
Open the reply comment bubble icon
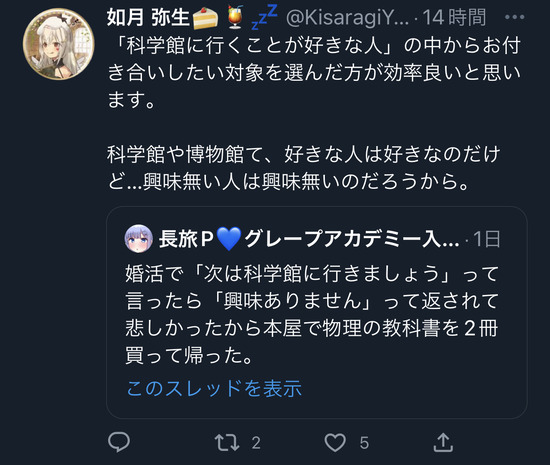[119, 442]
